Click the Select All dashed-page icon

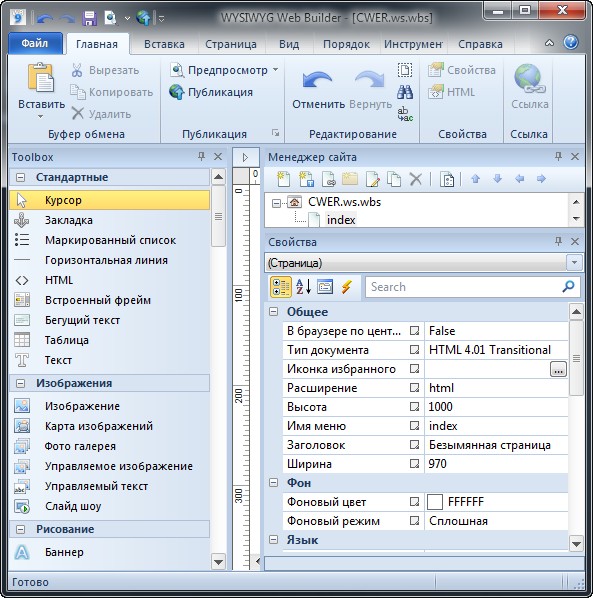pyautogui.click(x=405, y=70)
